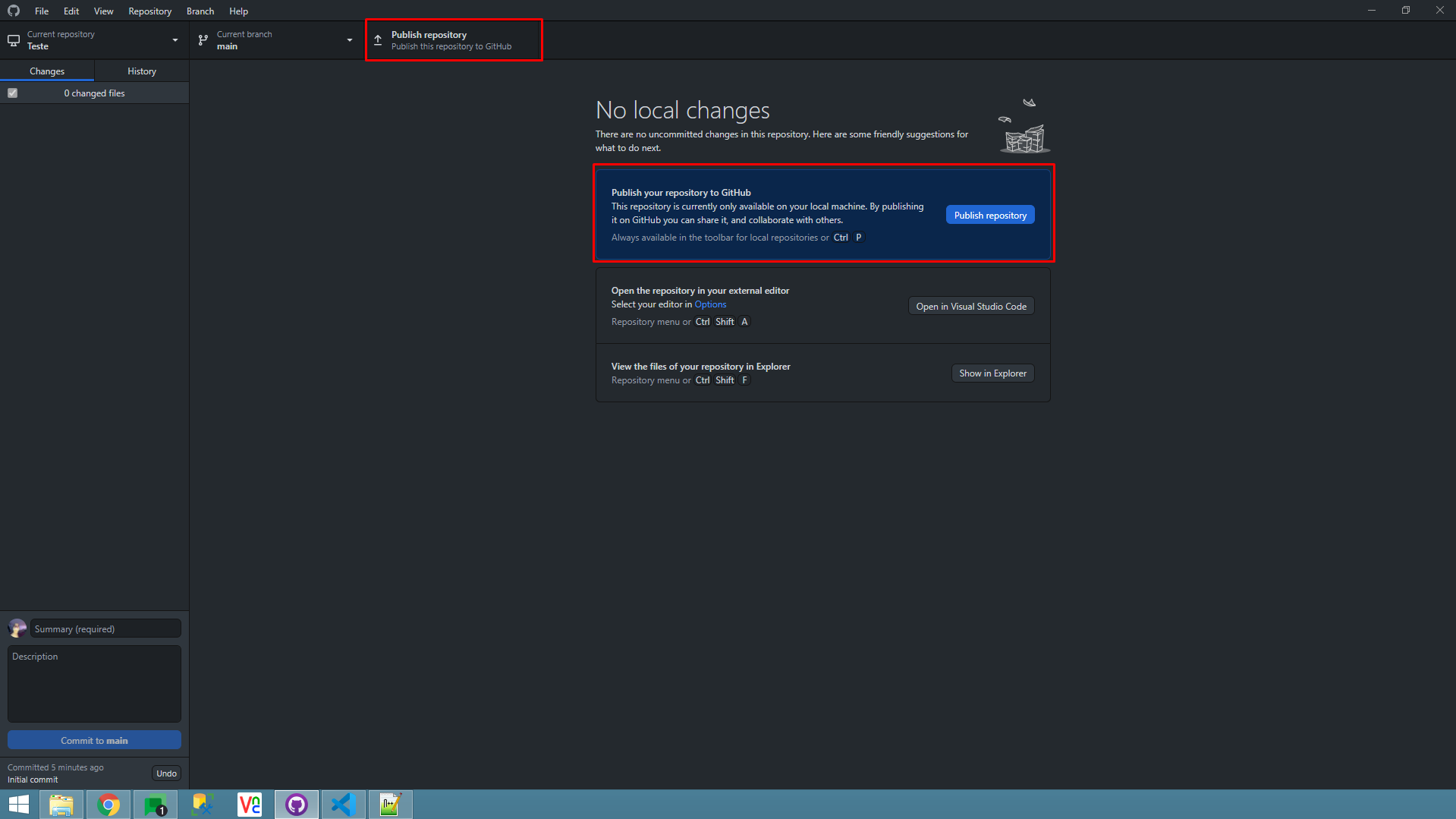Viewport: 1456px width, 819px height.
Task: Open File Explorer from the taskbar
Action: [61, 805]
